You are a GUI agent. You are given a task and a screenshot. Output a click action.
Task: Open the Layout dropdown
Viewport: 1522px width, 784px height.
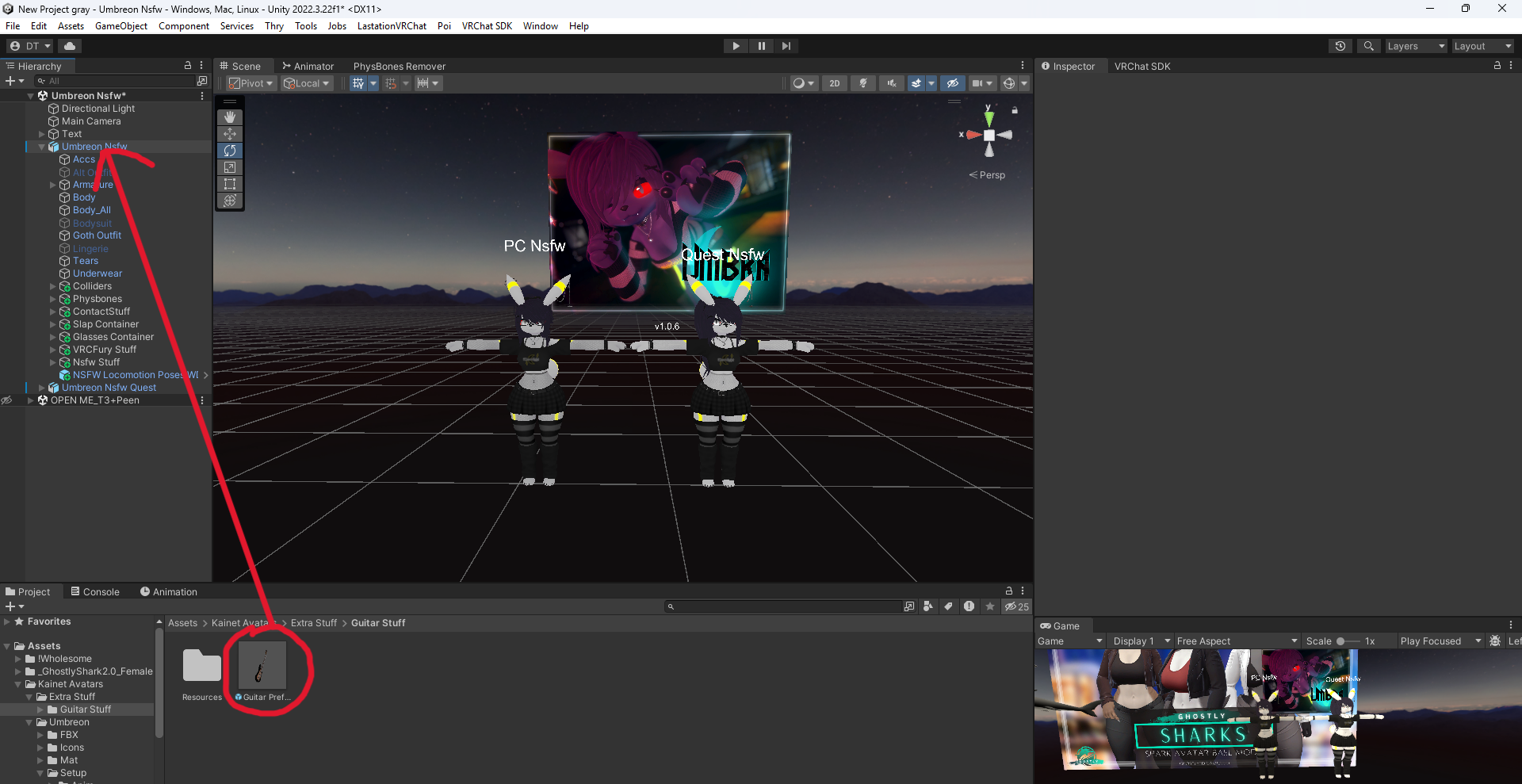(1482, 46)
